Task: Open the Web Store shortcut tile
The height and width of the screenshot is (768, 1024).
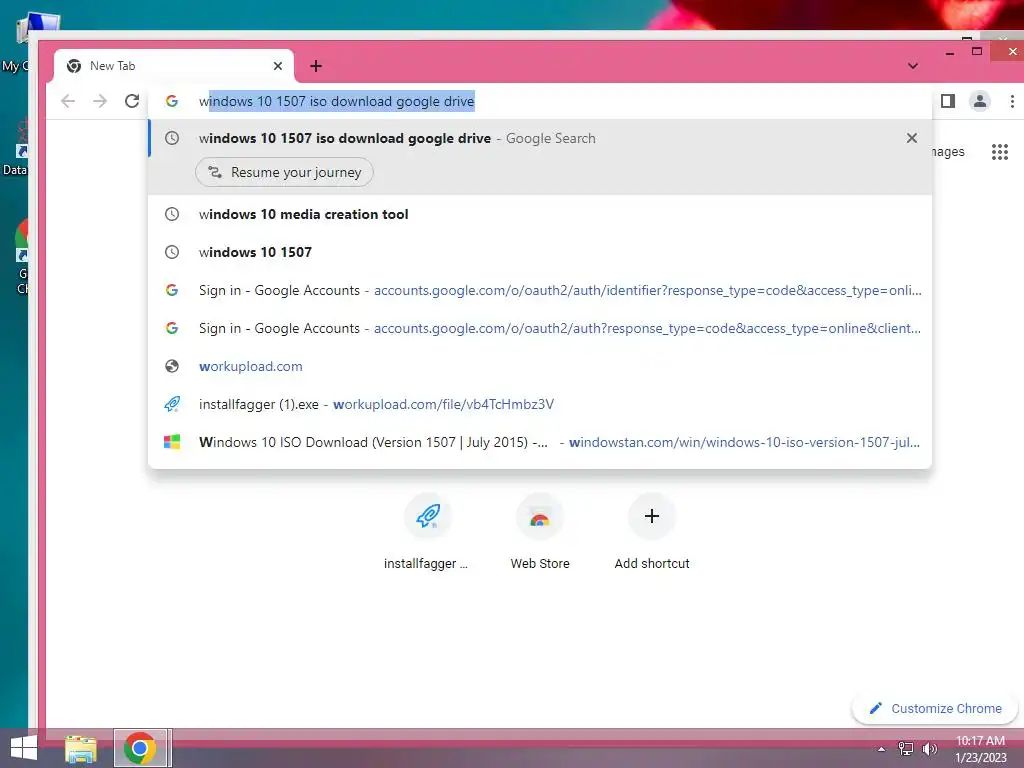Action: click(539, 533)
